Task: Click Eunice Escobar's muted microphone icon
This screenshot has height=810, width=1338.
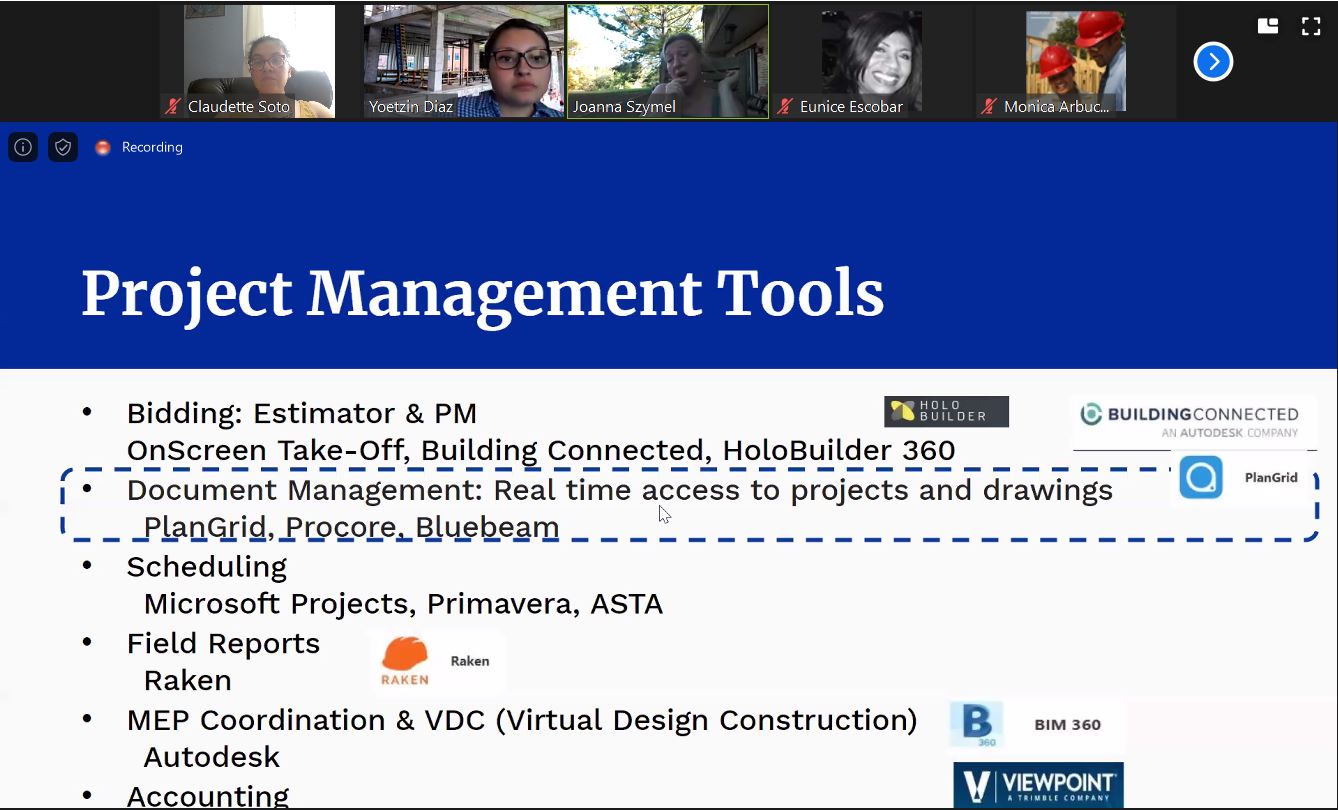Action: click(x=786, y=106)
